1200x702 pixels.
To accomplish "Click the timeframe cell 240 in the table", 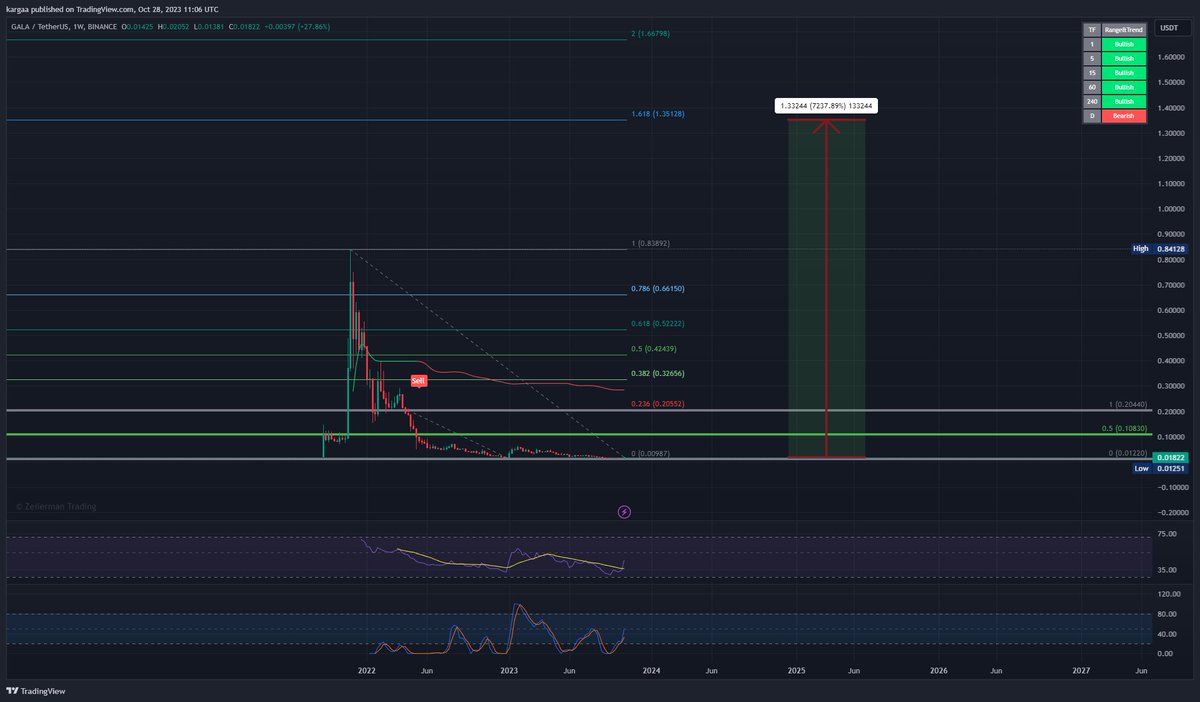I will [1093, 102].
